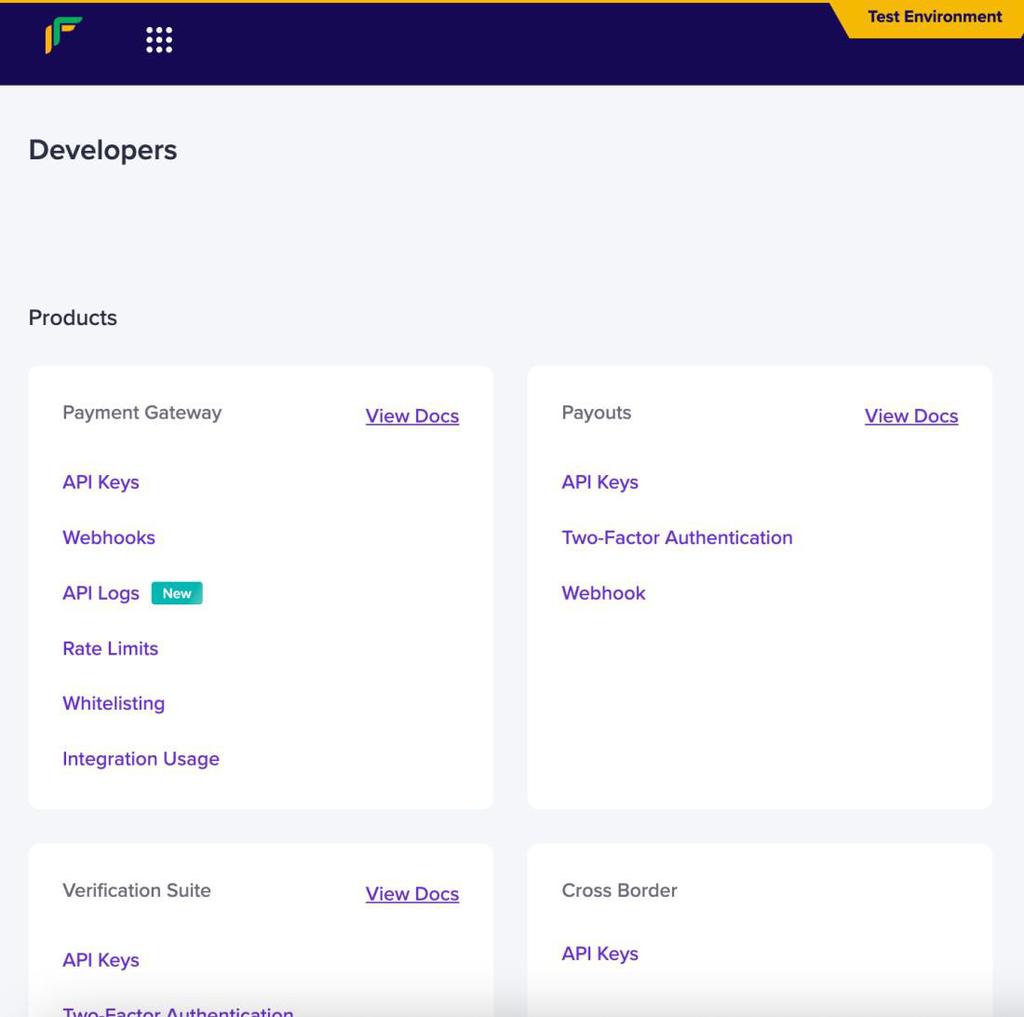Open Payouts API Keys
Image resolution: width=1024 pixels, height=1017 pixels.
[600, 482]
